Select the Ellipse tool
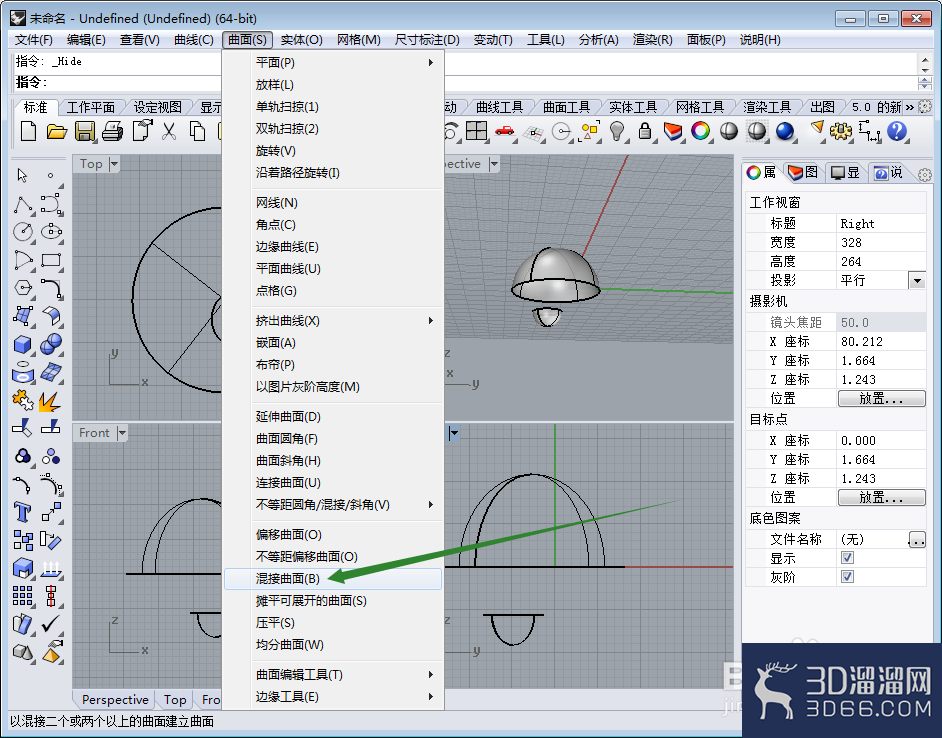942x738 pixels. pyautogui.click(x=52, y=231)
